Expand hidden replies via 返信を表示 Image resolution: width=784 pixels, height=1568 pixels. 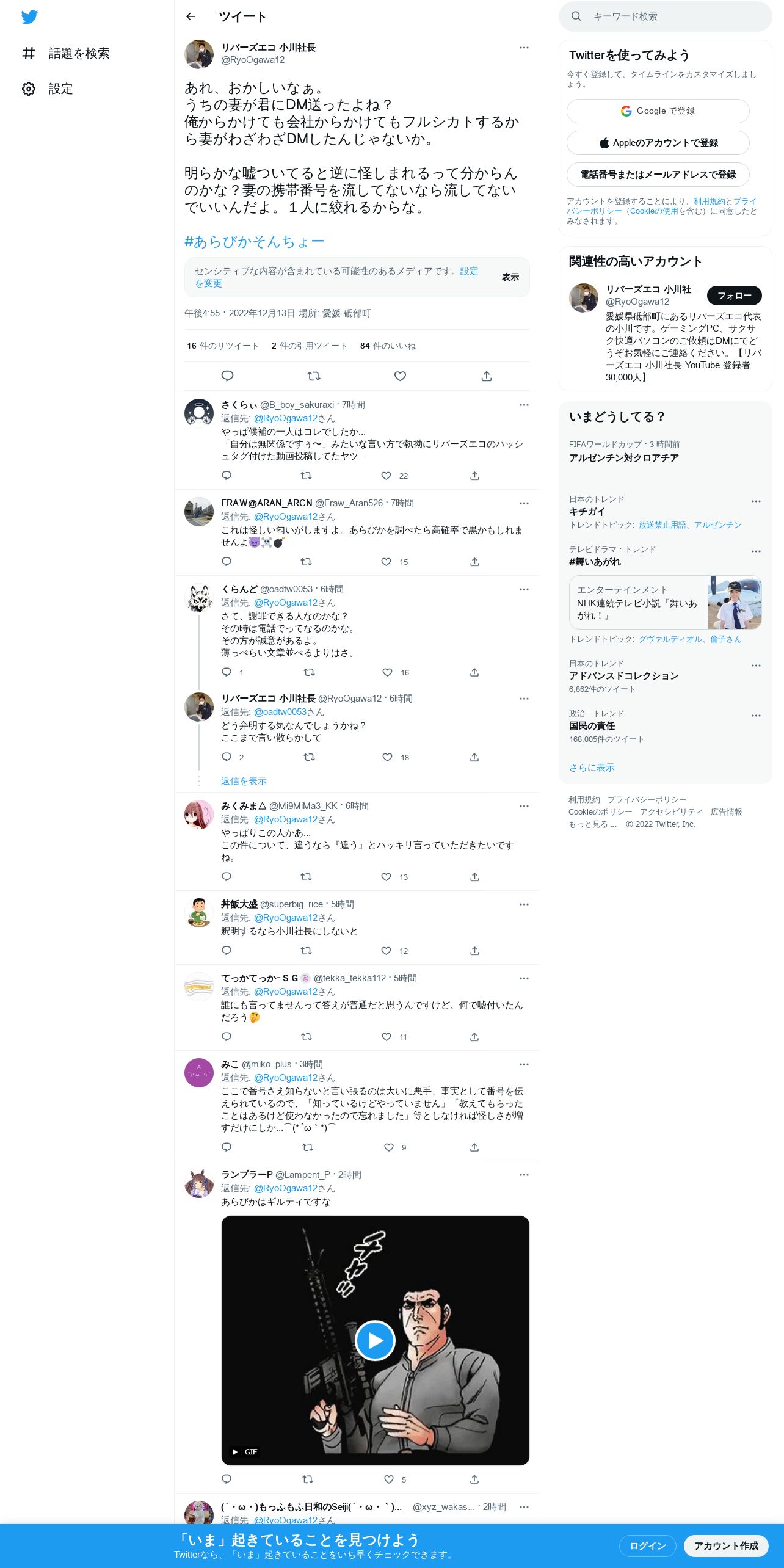click(x=244, y=781)
